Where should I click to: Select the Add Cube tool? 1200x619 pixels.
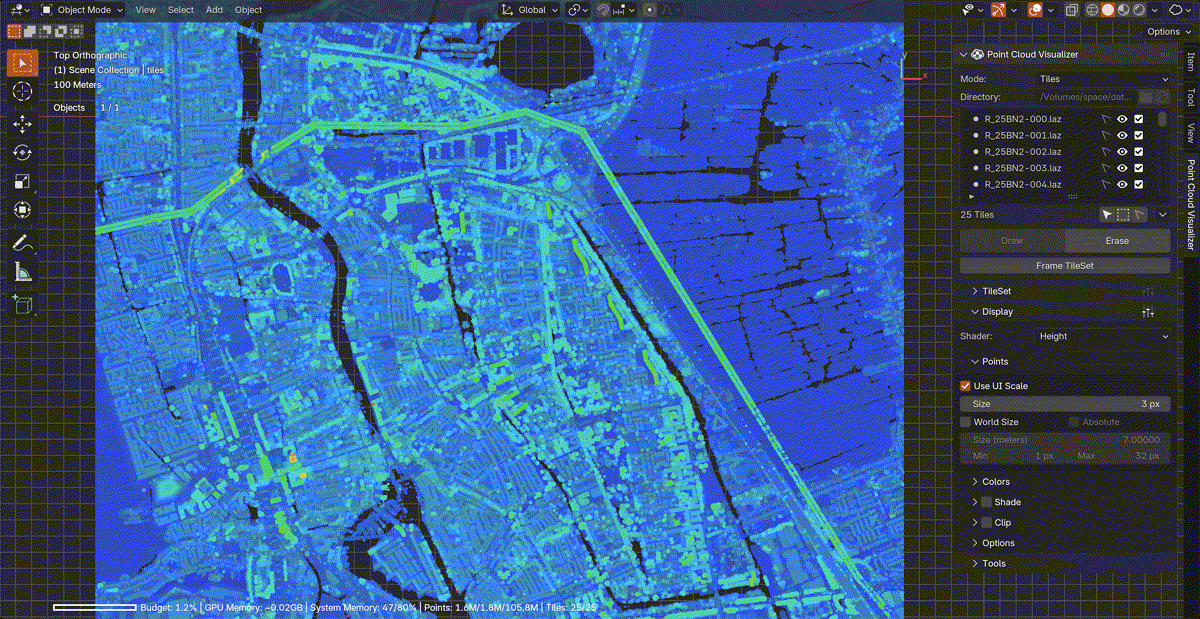pyautogui.click(x=22, y=303)
